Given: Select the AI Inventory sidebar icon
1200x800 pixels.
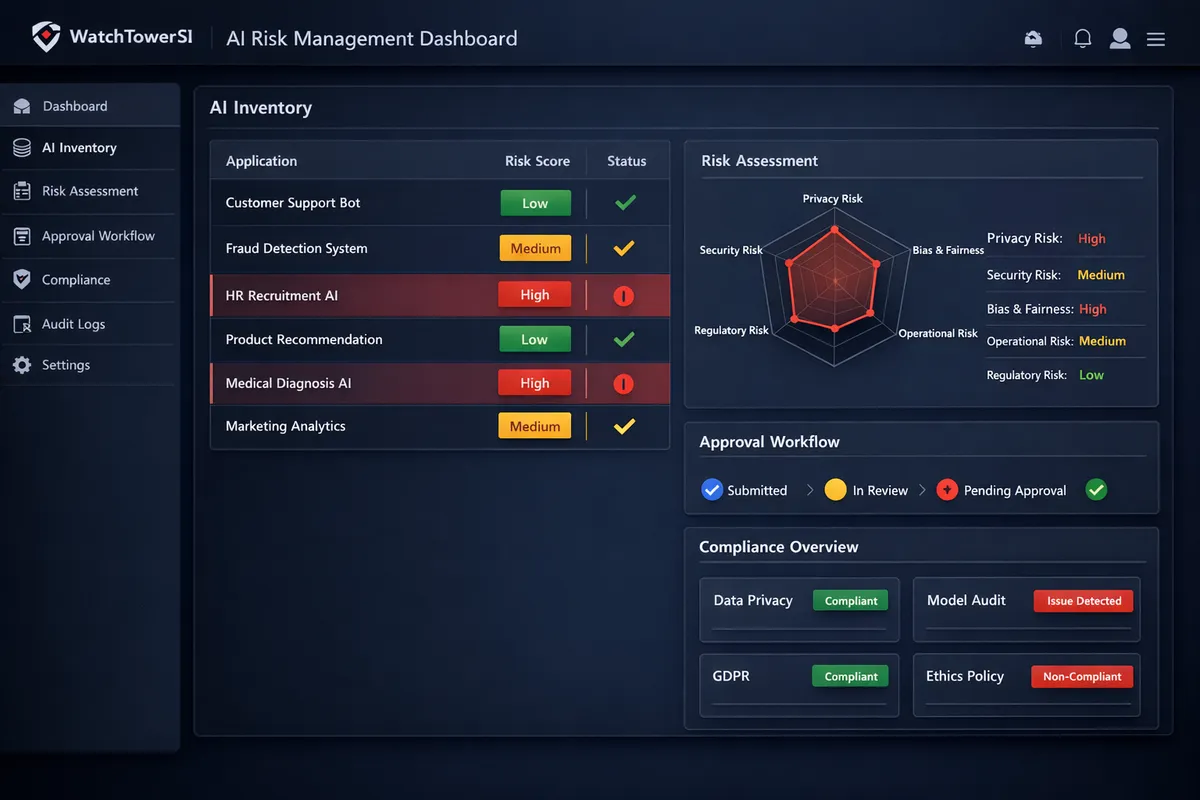Looking at the screenshot, I should click(x=22, y=147).
